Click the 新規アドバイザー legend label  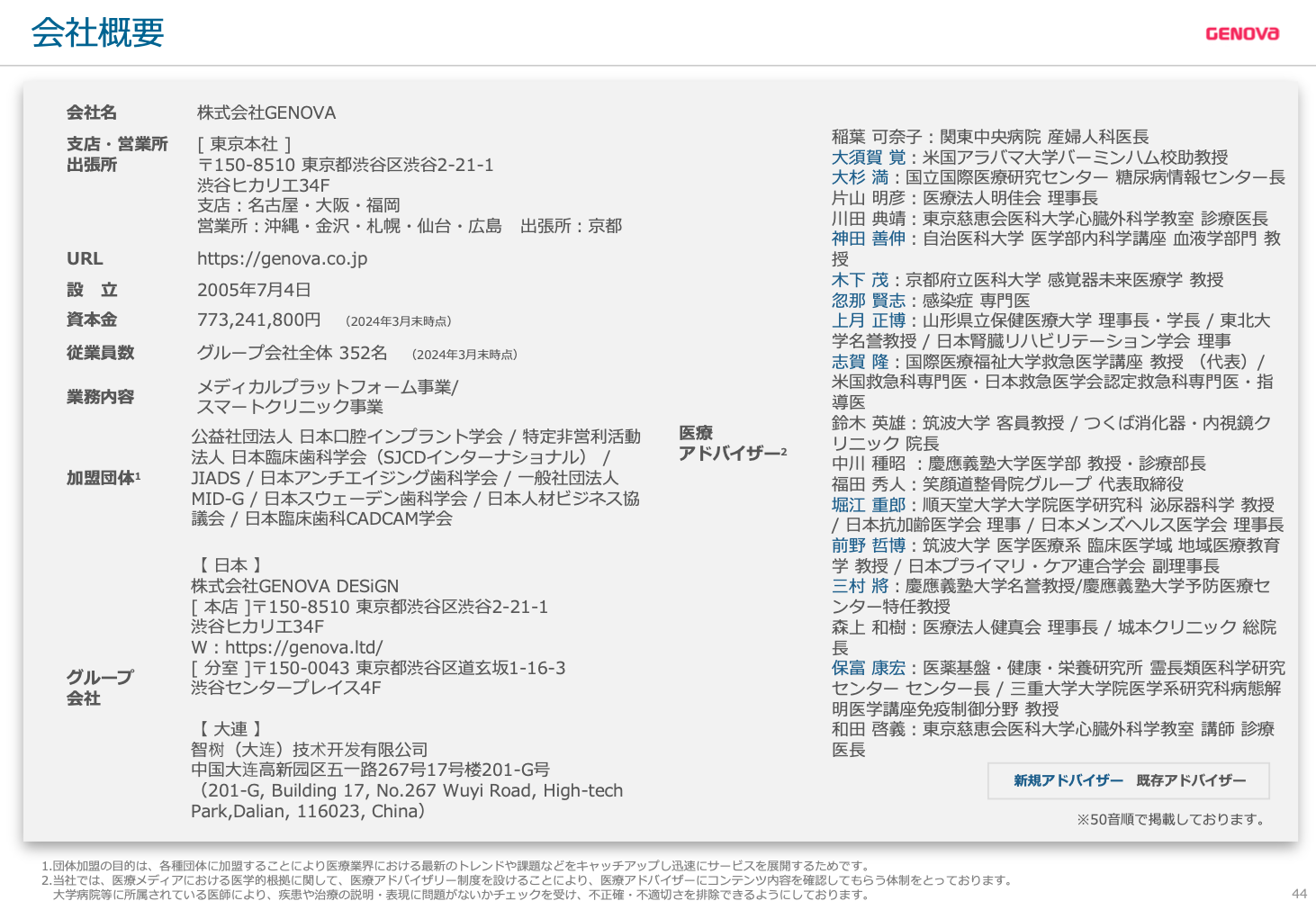1068,780
